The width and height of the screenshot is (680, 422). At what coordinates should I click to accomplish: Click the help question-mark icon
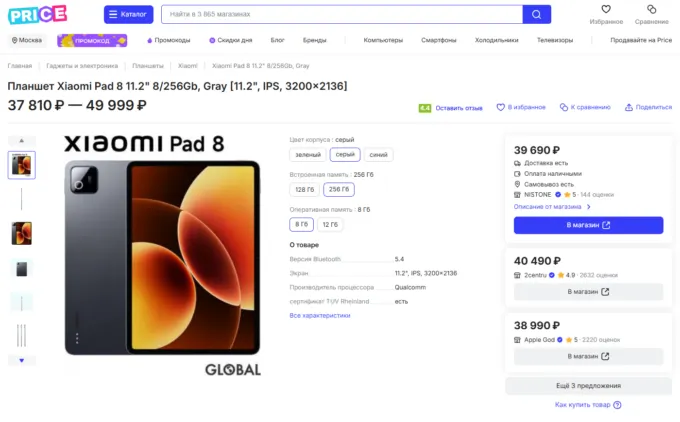[x=618, y=405]
